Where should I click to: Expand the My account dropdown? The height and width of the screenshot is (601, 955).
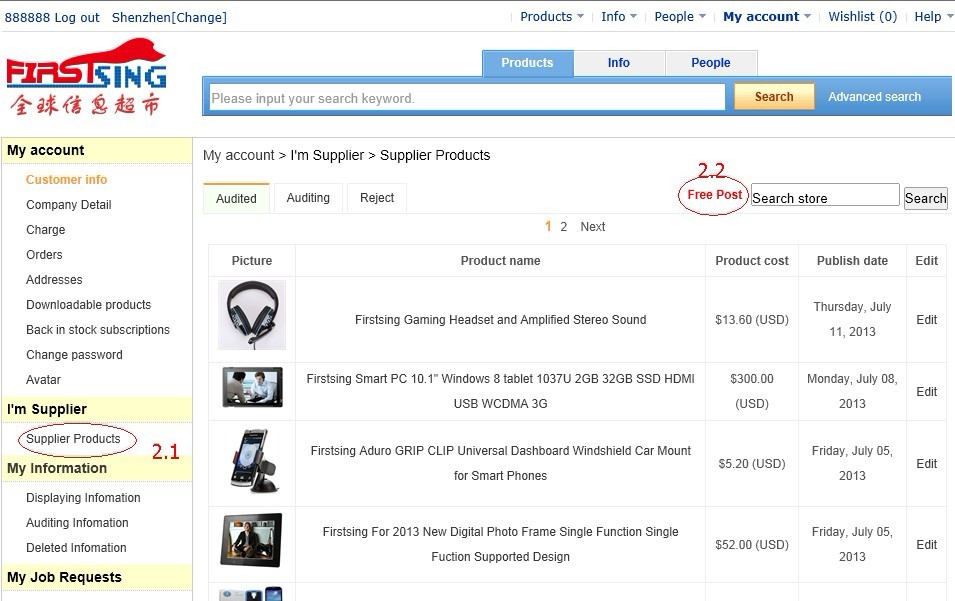tap(767, 17)
